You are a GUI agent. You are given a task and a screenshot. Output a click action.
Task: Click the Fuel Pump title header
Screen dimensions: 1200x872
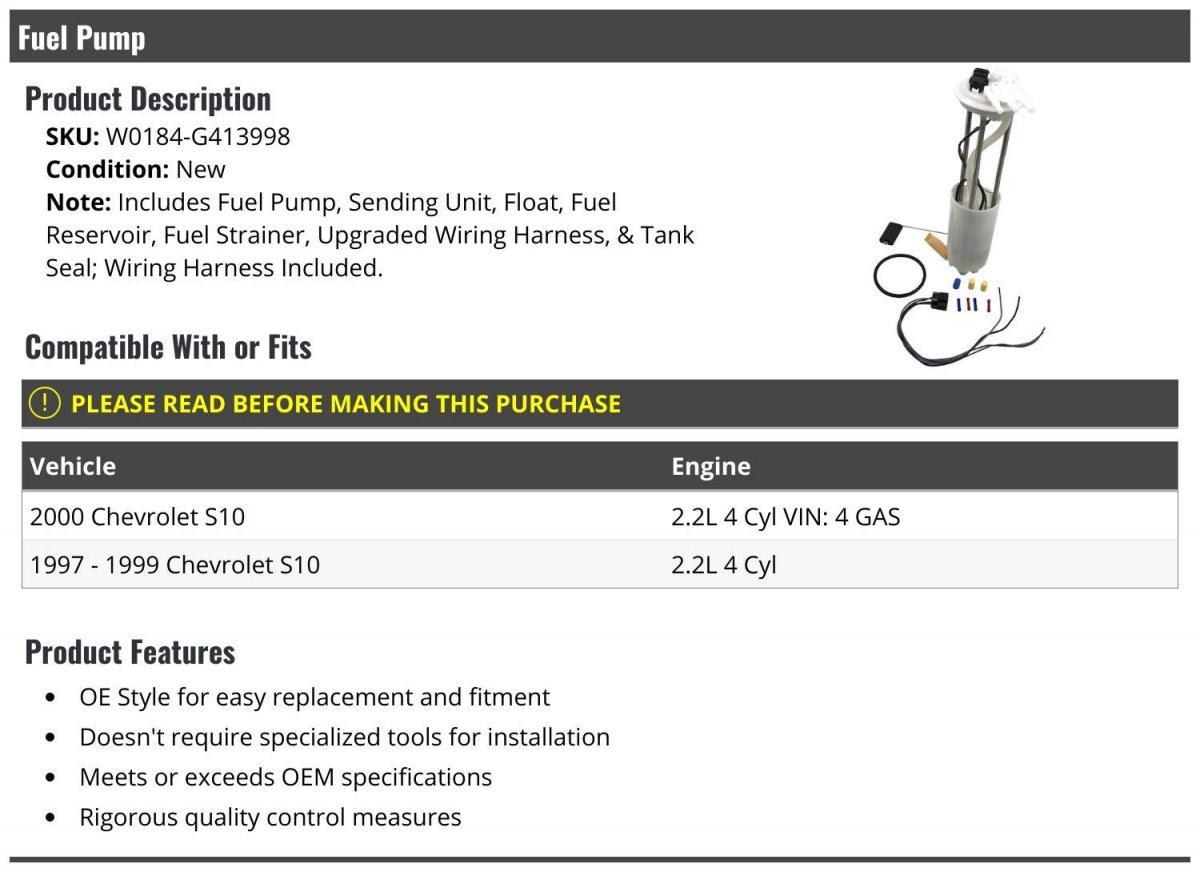82,38
